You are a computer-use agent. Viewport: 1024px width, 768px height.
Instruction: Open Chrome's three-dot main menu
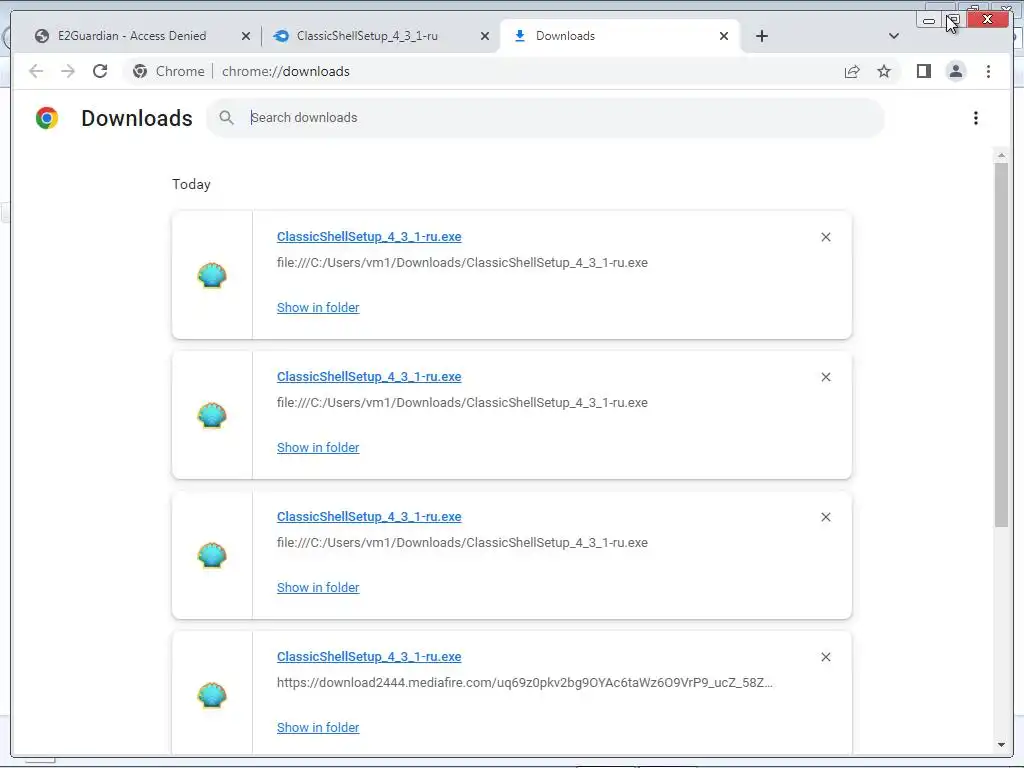coord(988,71)
